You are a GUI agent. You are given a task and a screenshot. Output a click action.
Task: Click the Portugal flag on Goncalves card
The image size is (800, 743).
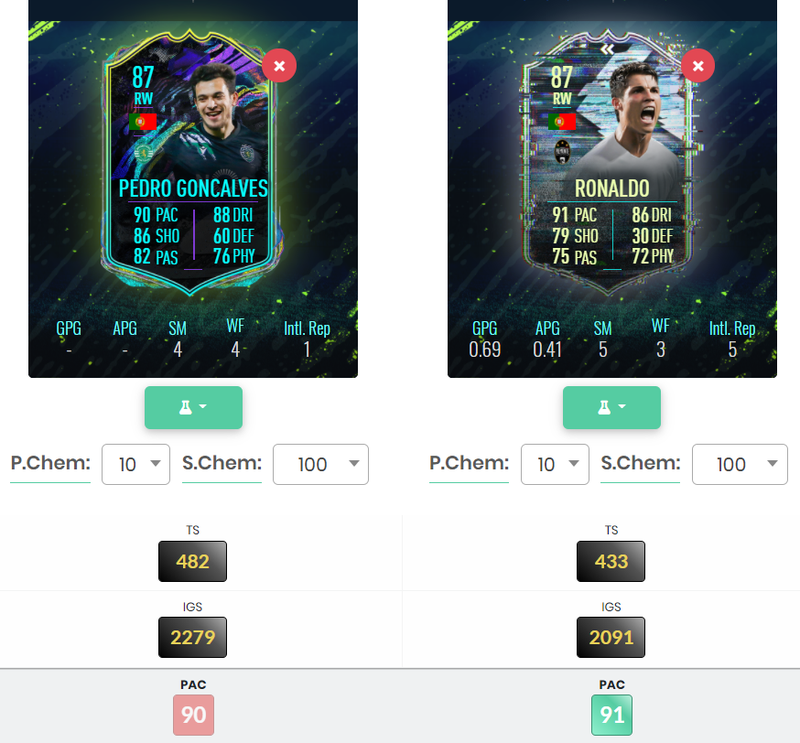tap(142, 121)
